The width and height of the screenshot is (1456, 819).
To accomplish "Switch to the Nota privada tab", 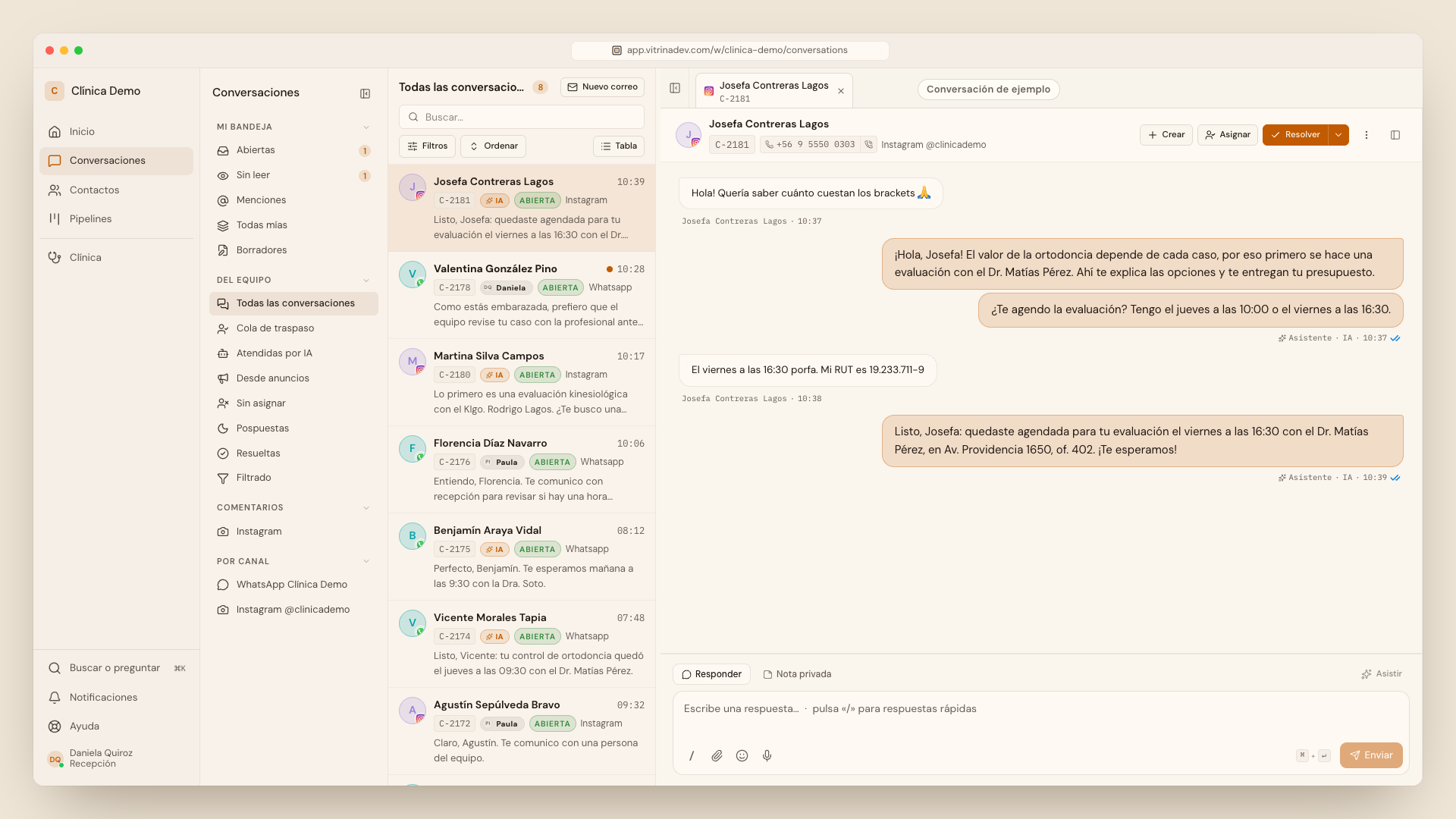I will 797,674.
